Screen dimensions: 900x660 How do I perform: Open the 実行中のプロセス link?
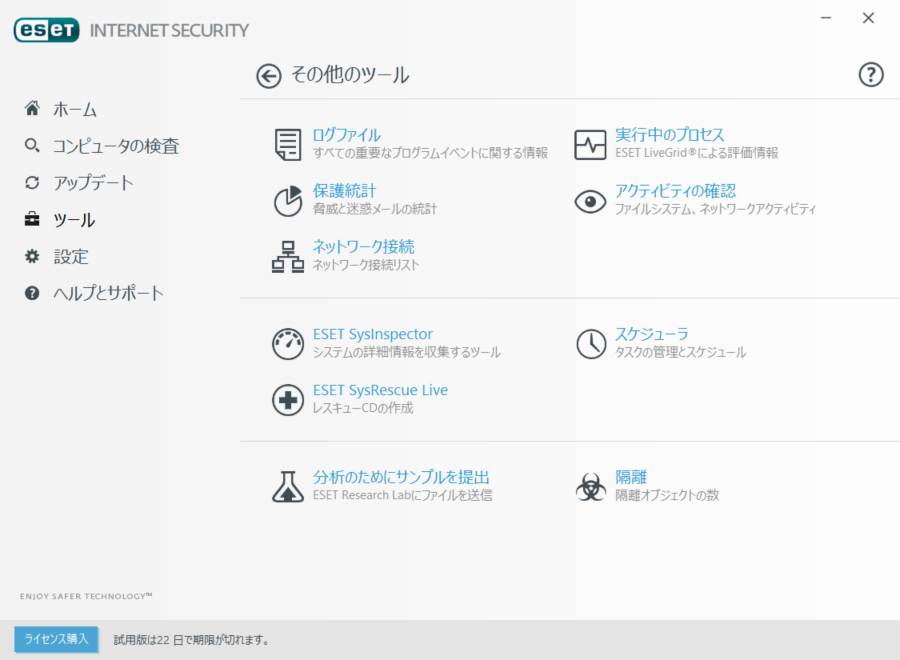pos(670,135)
